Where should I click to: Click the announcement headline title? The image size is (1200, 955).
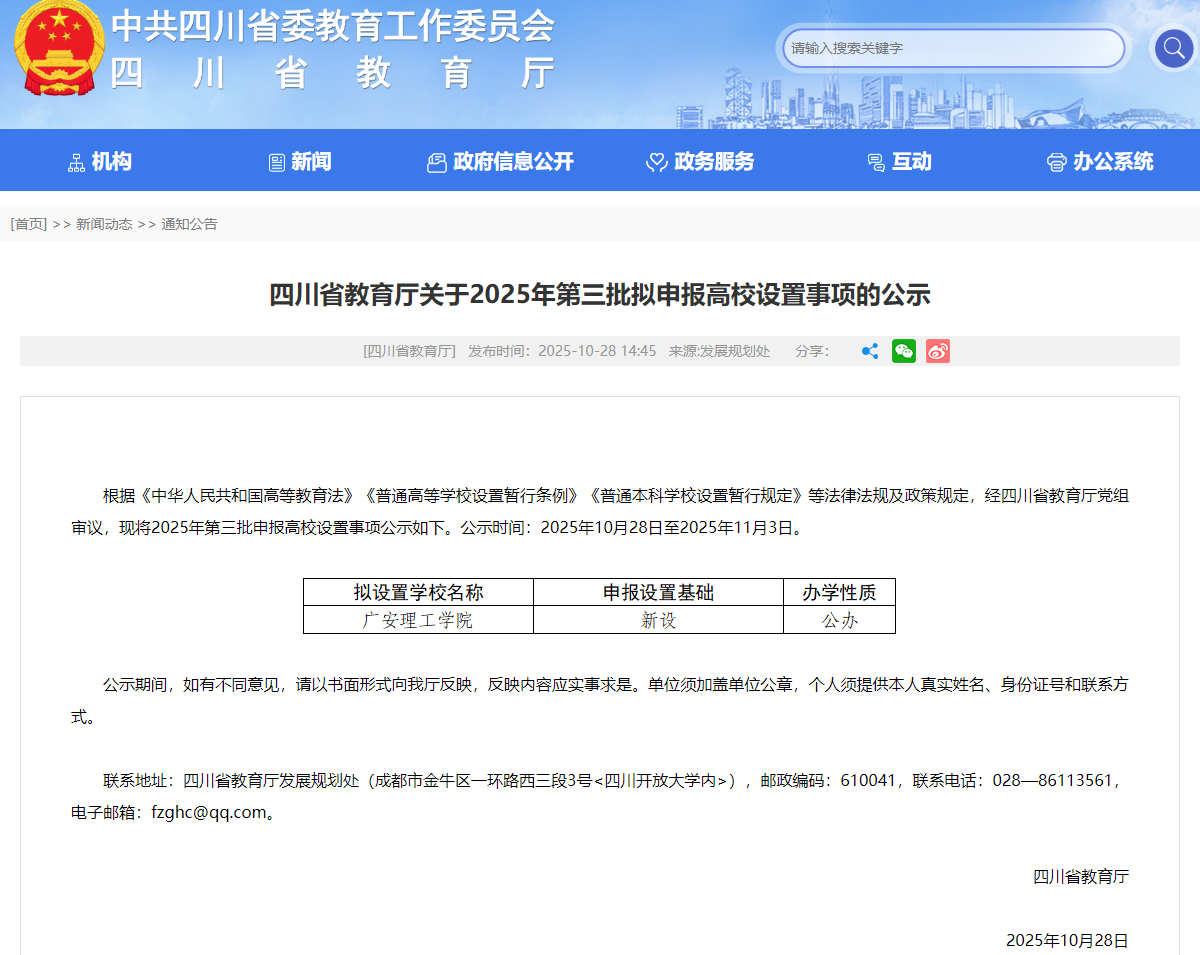click(x=600, y=295)
